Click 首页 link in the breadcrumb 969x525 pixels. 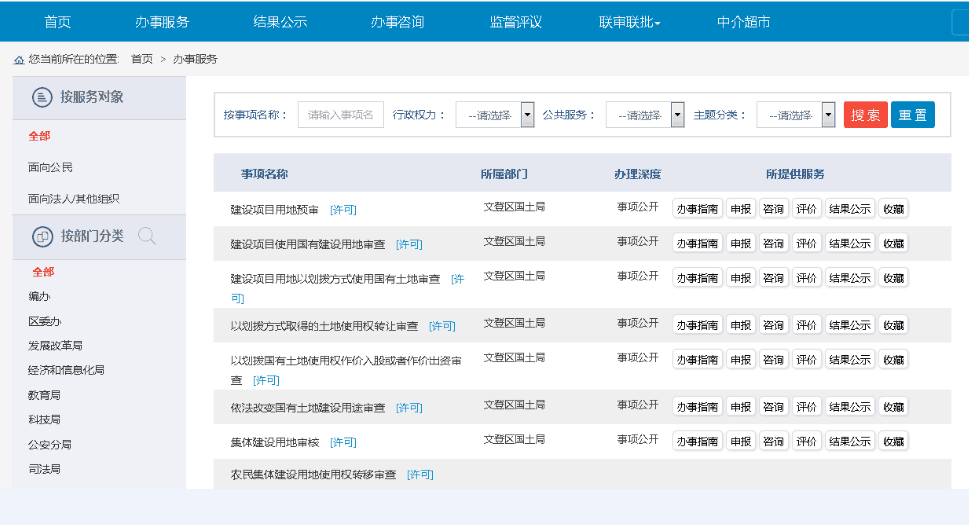tap(142, 59)
